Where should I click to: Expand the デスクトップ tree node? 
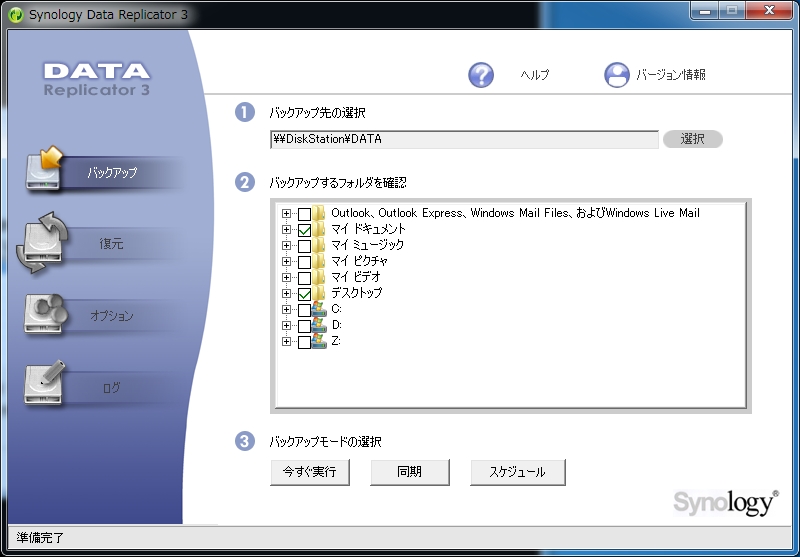[286, 293]
